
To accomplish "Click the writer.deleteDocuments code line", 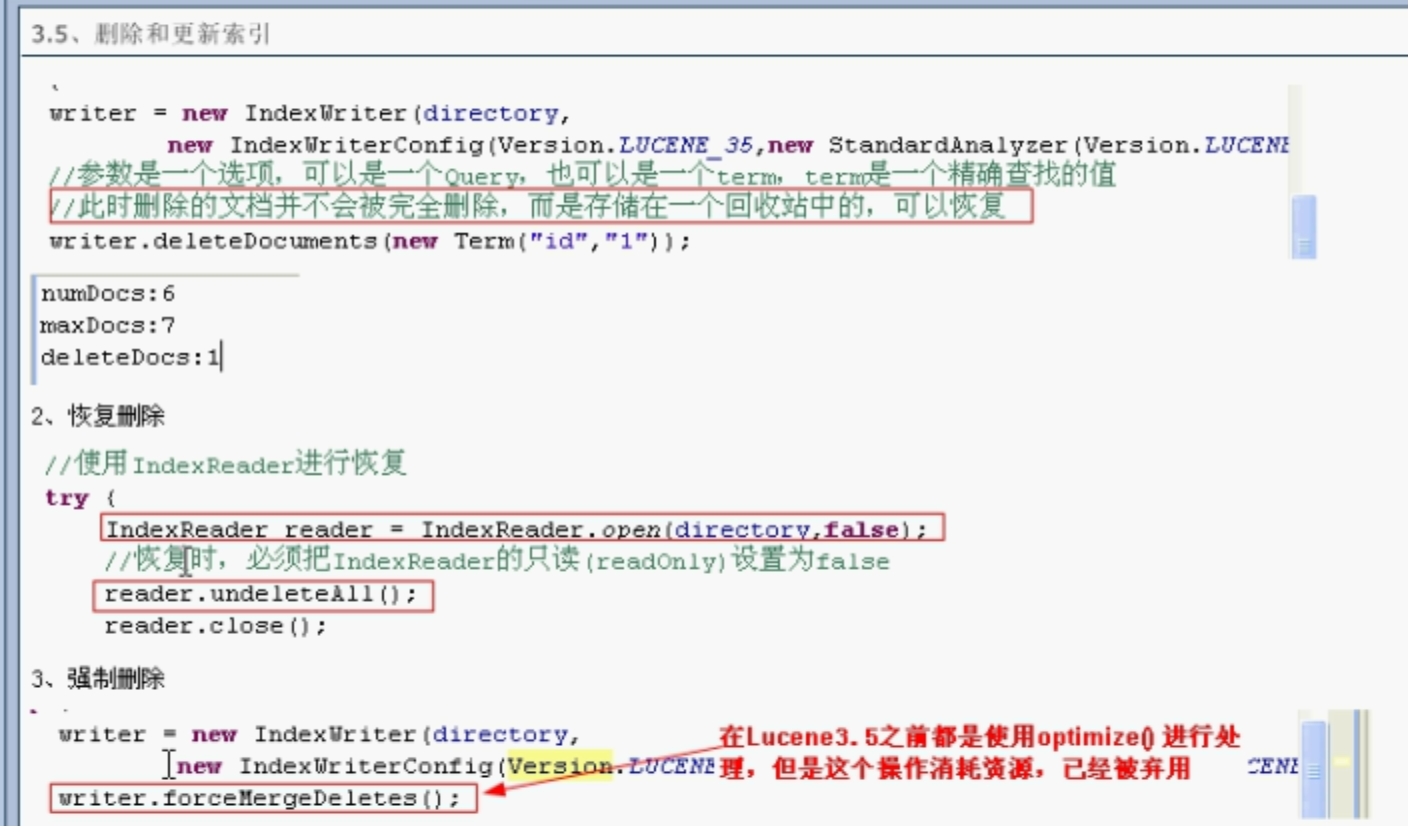I will [370, 242].
